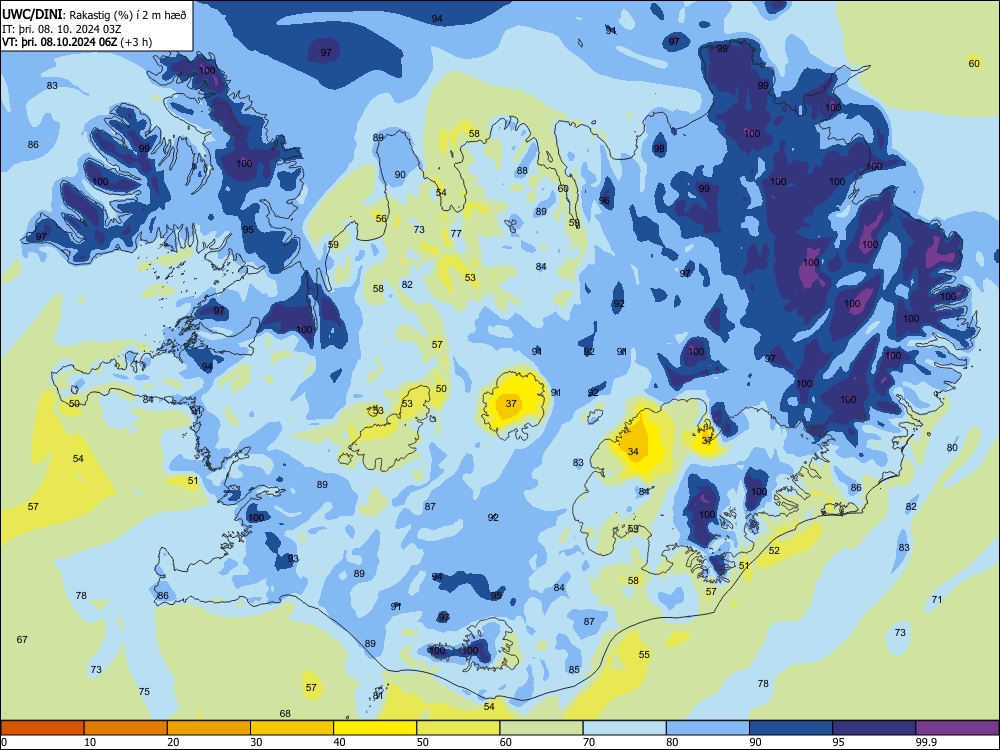Click the '68' value at the bottom edge

tap(285, 714)
